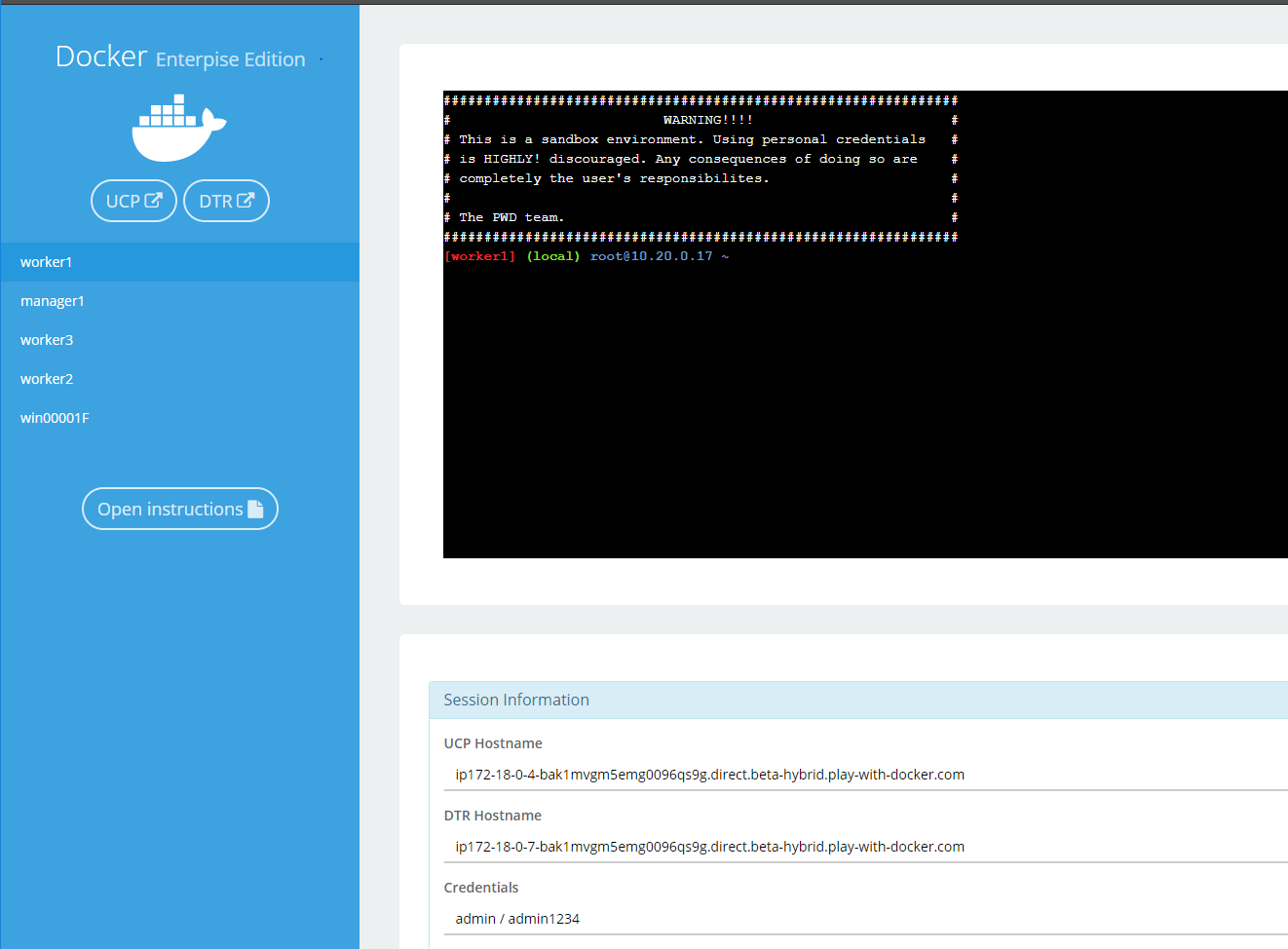Click the Credentials label
The width and height of the screenshot is (1288, 949).
coord(481,888)
